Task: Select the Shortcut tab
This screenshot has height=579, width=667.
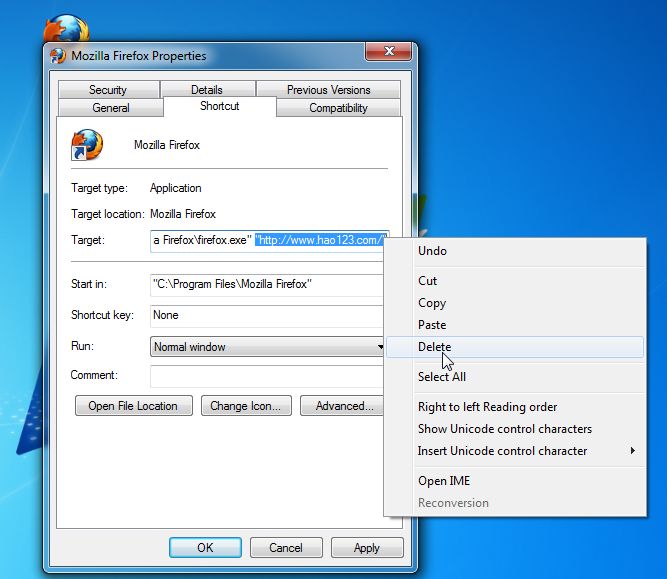Action: coord(219,106)
